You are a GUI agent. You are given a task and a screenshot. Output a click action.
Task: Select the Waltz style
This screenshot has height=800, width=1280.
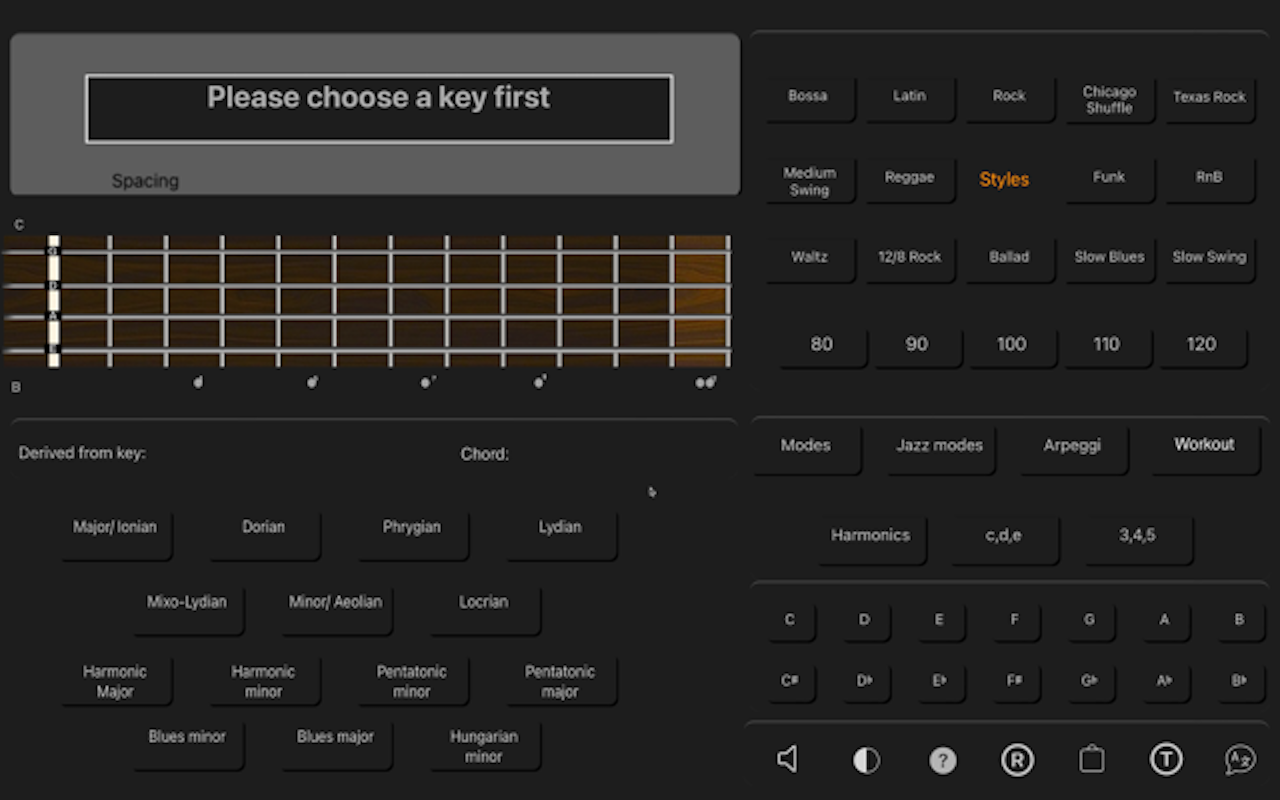809,258
